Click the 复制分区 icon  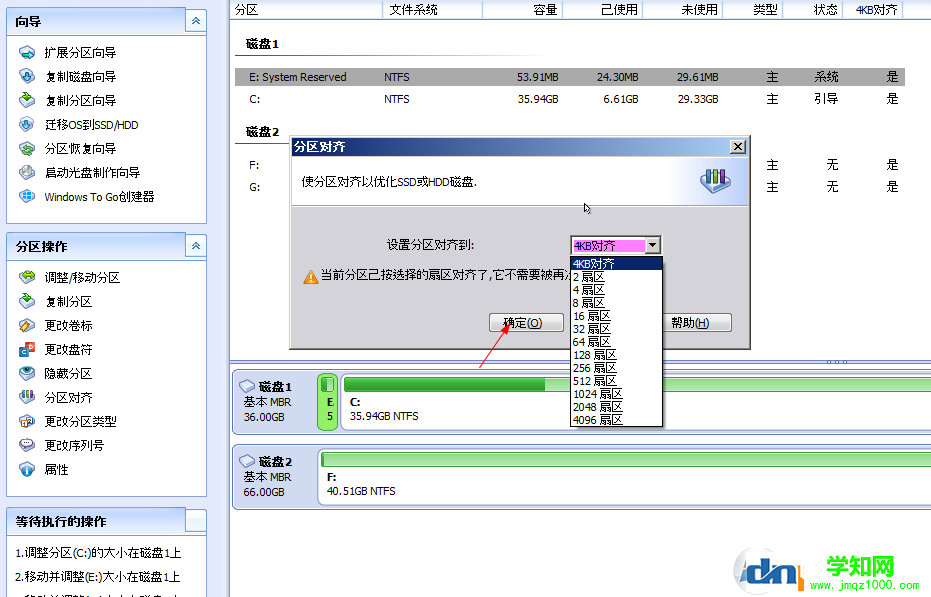27,301
